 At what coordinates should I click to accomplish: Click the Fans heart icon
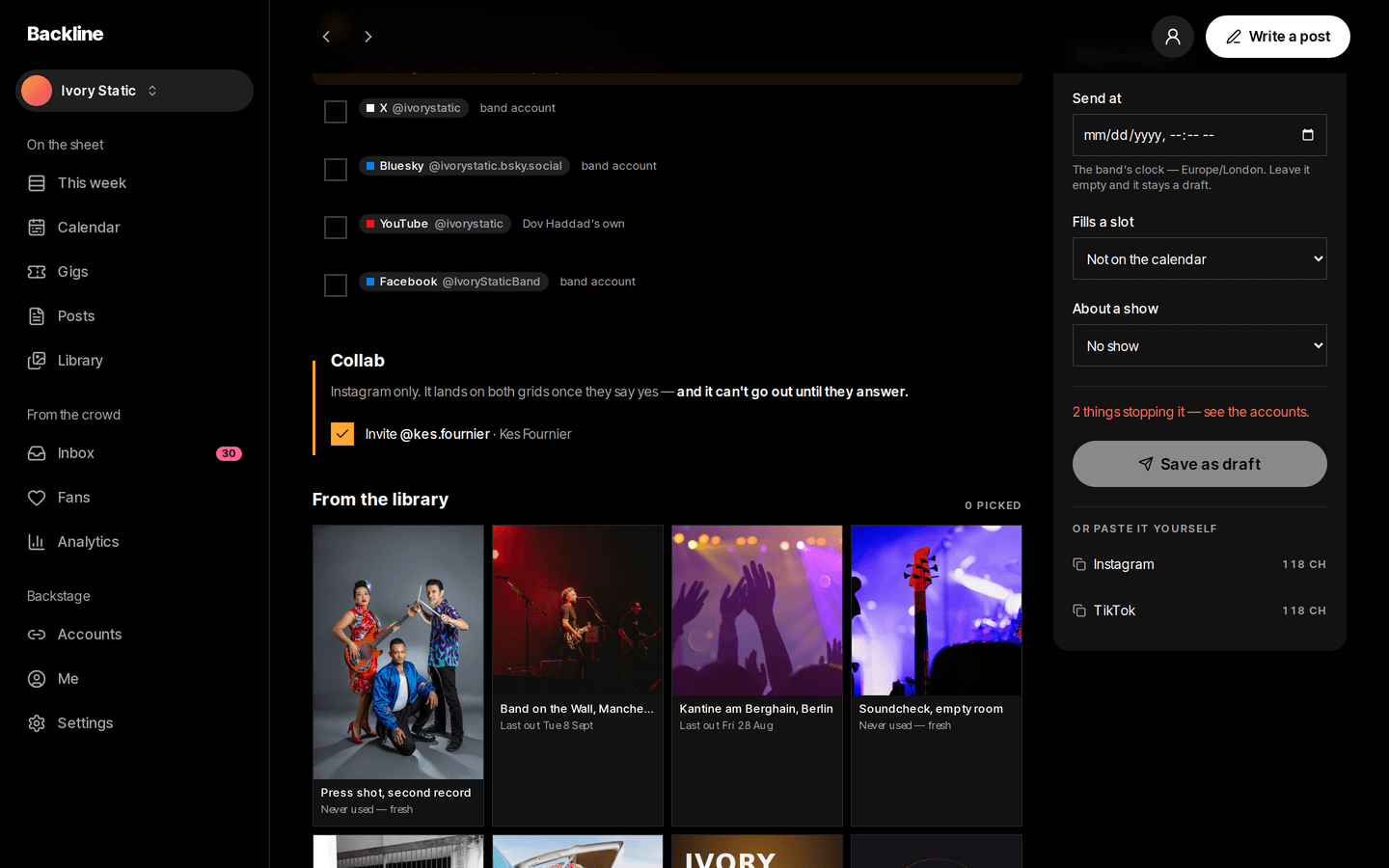[x=37, y=498]
